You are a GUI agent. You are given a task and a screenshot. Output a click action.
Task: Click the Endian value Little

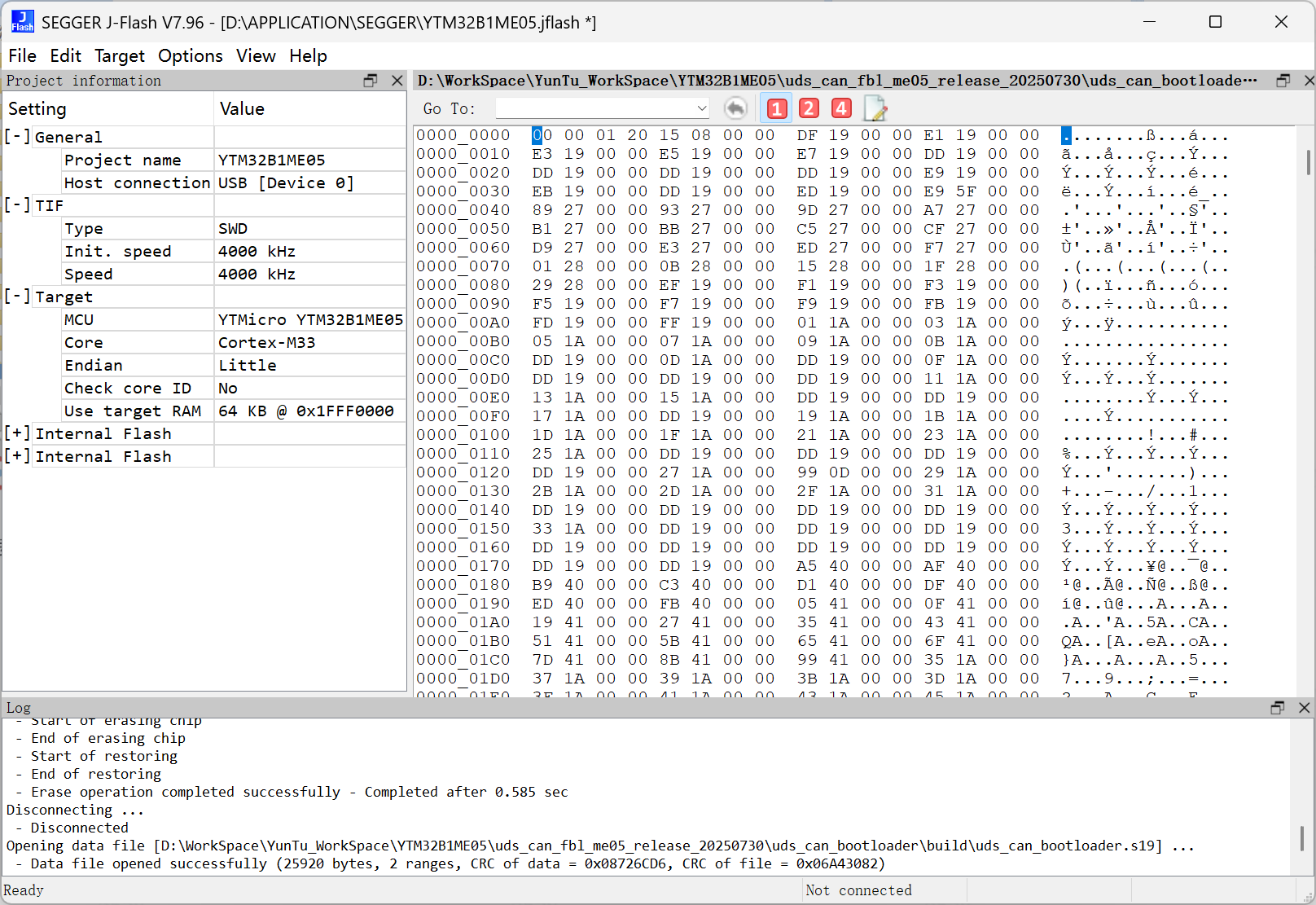[248, 365]
